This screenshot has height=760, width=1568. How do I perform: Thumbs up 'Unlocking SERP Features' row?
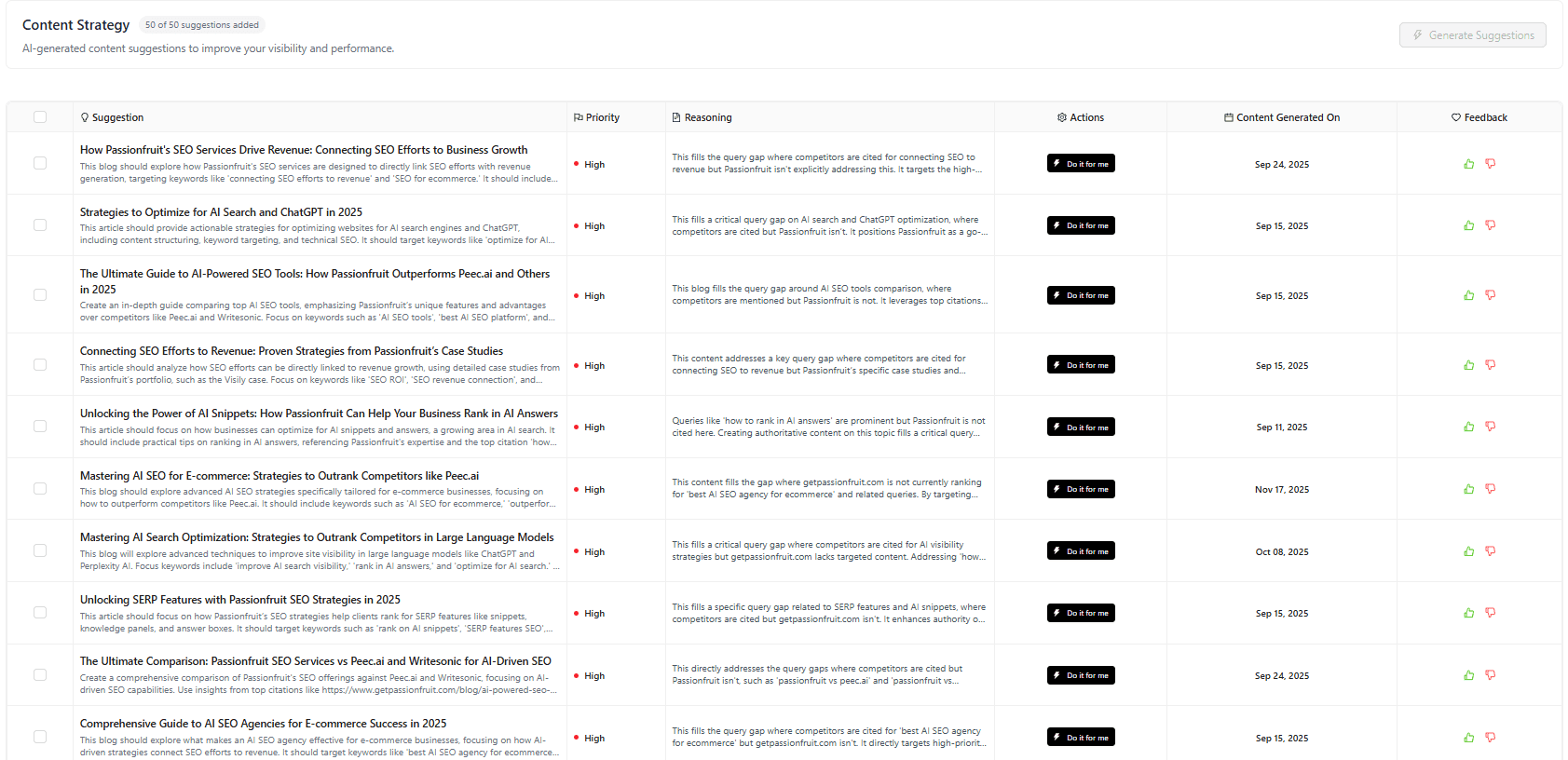pyautogui.click(x=1469, y=613)
